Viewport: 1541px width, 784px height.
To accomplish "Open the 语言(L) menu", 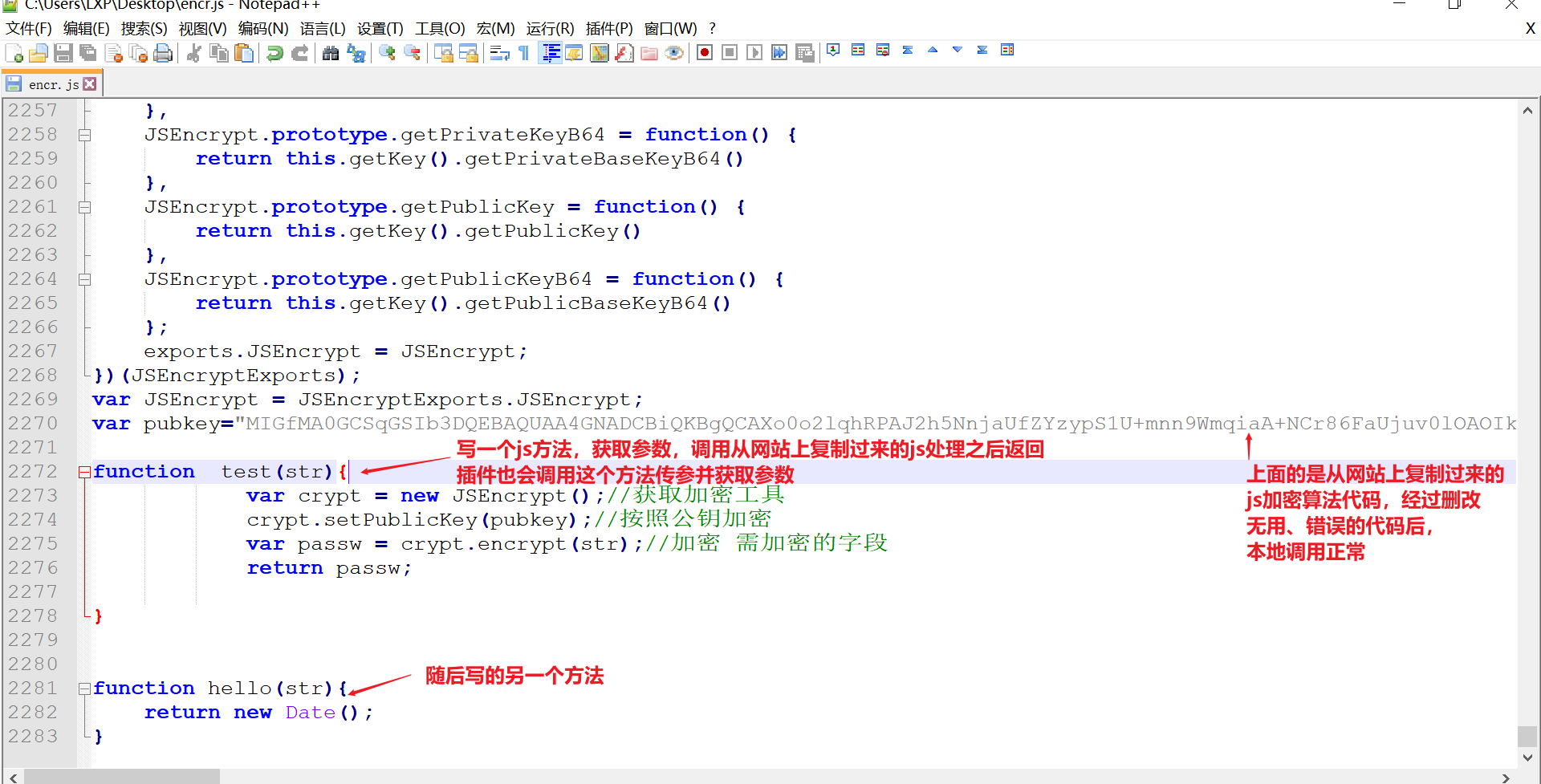I will (323, 29).
